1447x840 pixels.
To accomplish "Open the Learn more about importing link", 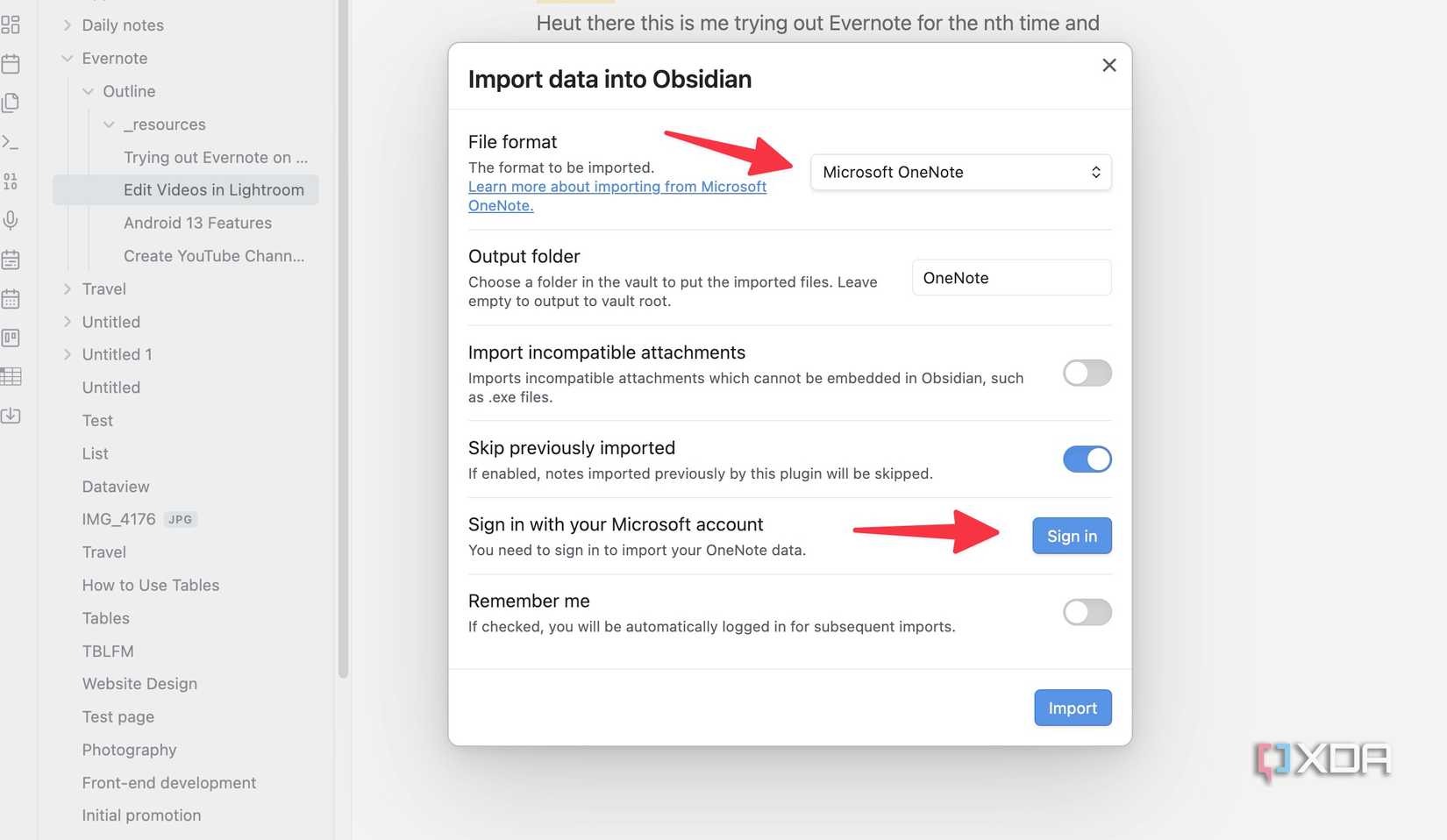I will pos(617,186).
